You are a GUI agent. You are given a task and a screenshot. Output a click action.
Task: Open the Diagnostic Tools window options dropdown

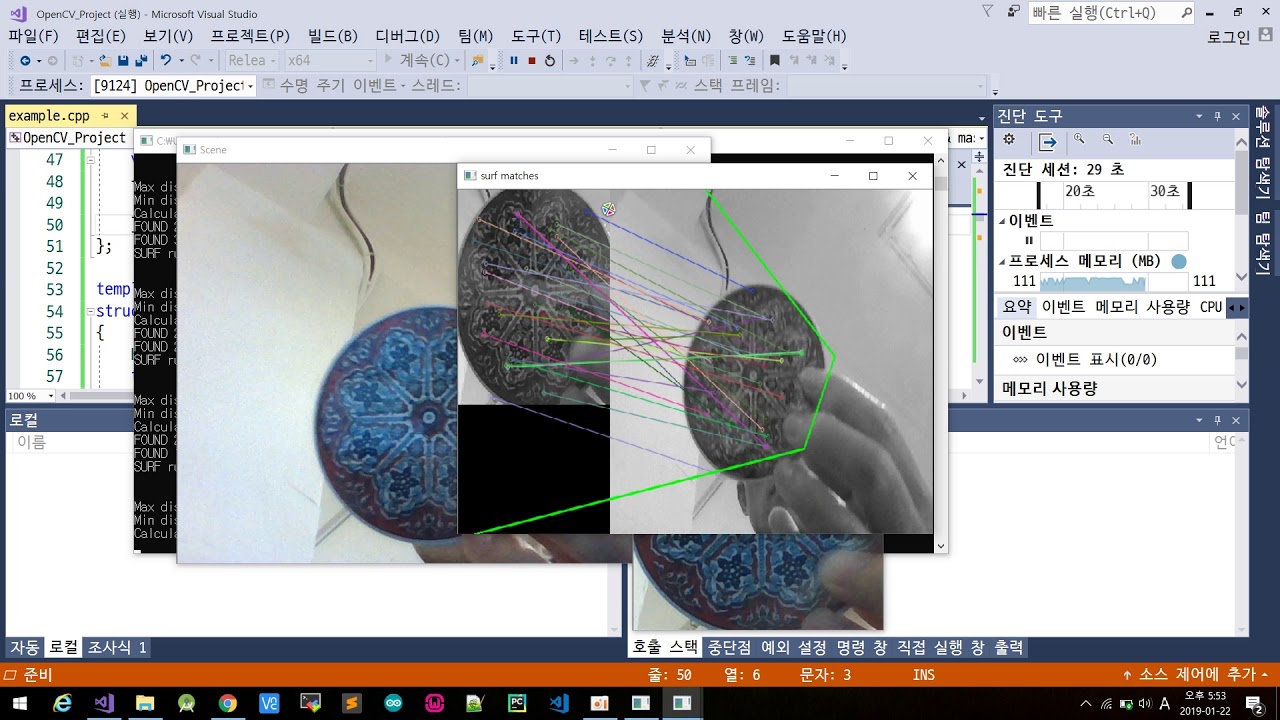tap(1199, 116)
